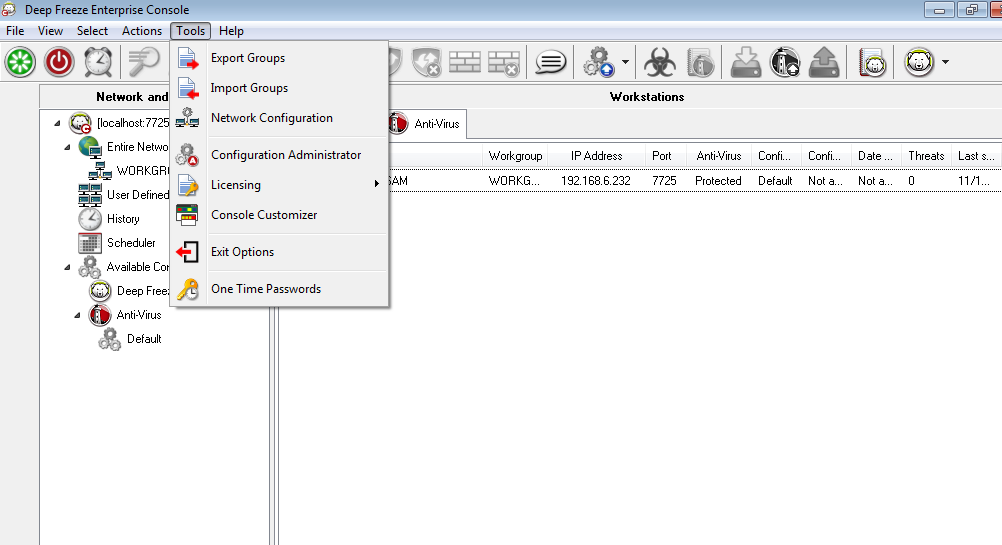Click the green Wake-on-LAN toolbar icon

(x=19, y=62)
